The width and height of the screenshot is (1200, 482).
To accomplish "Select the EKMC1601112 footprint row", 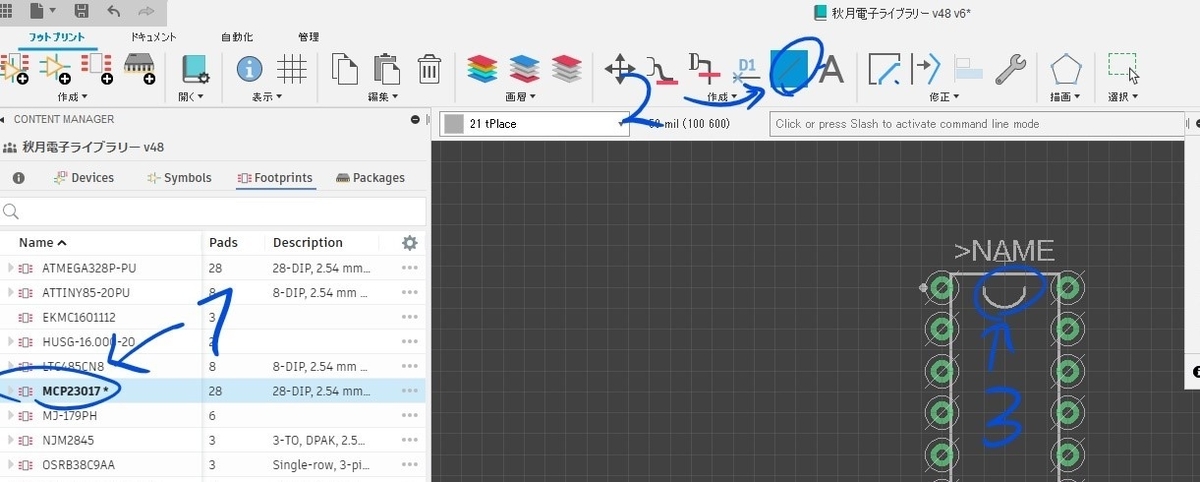I will (213, 317).
